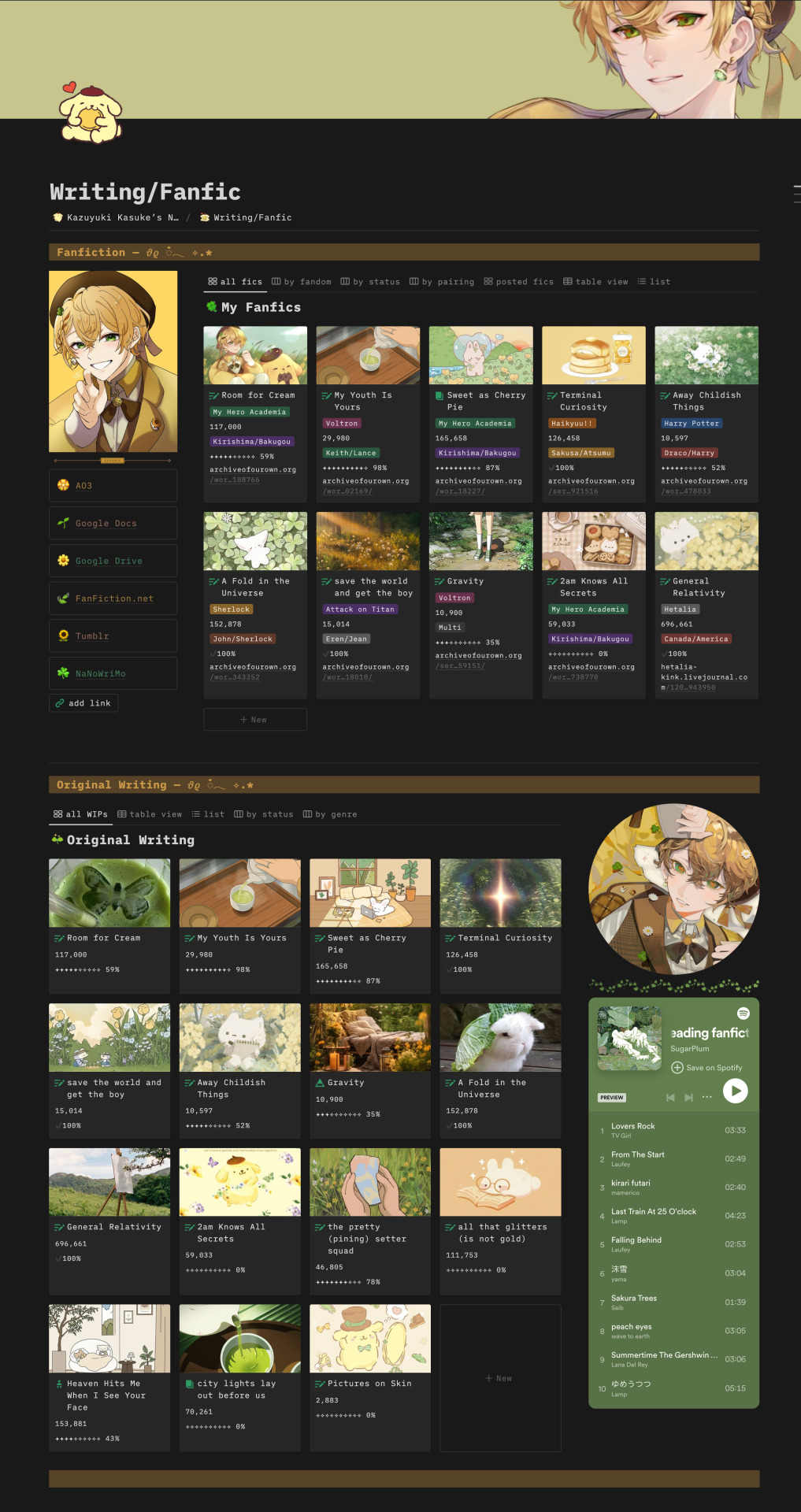801x1512 pixels.
Task: Switch to the by fandom tab
Action: [302, 281]
